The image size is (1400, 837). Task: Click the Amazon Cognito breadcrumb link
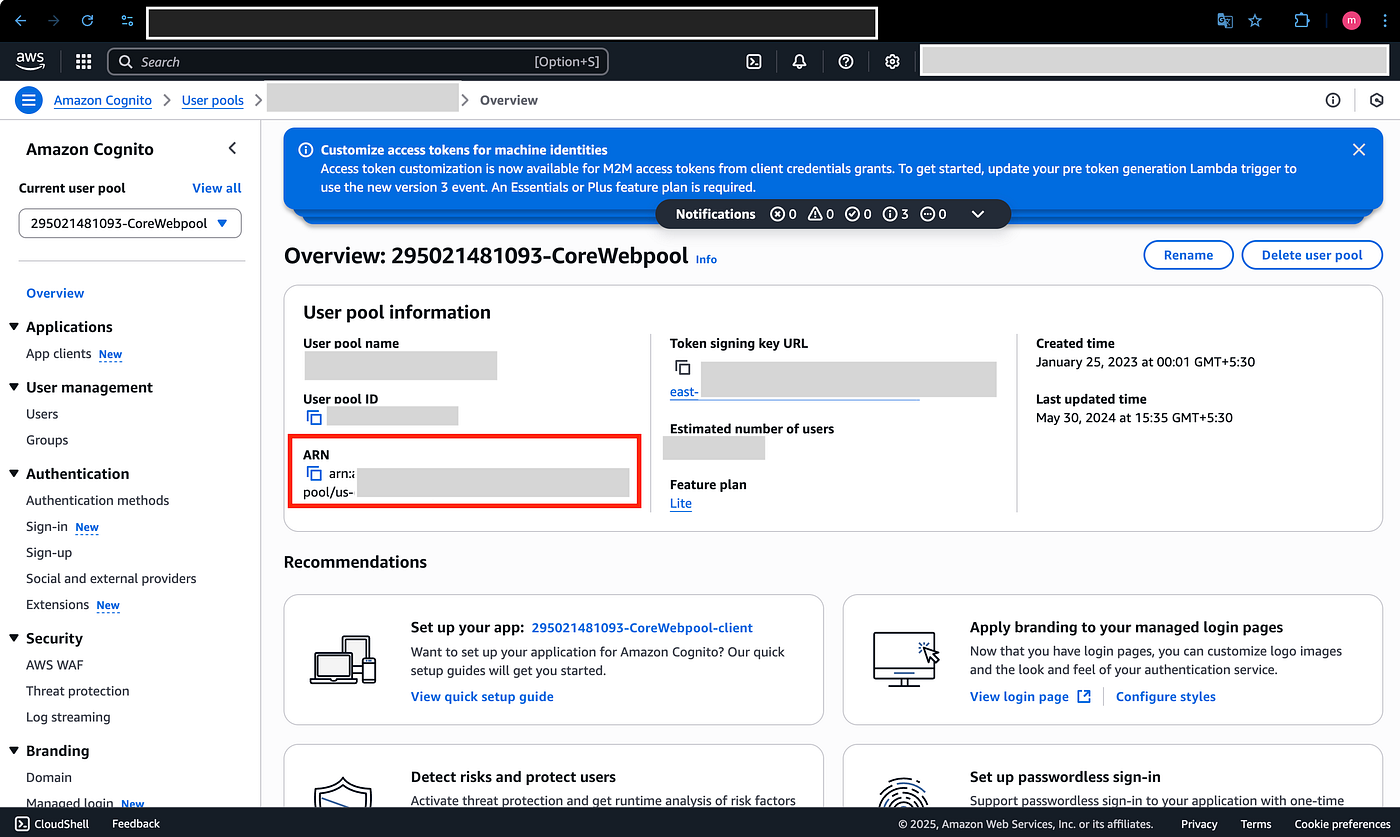(103, 100)
